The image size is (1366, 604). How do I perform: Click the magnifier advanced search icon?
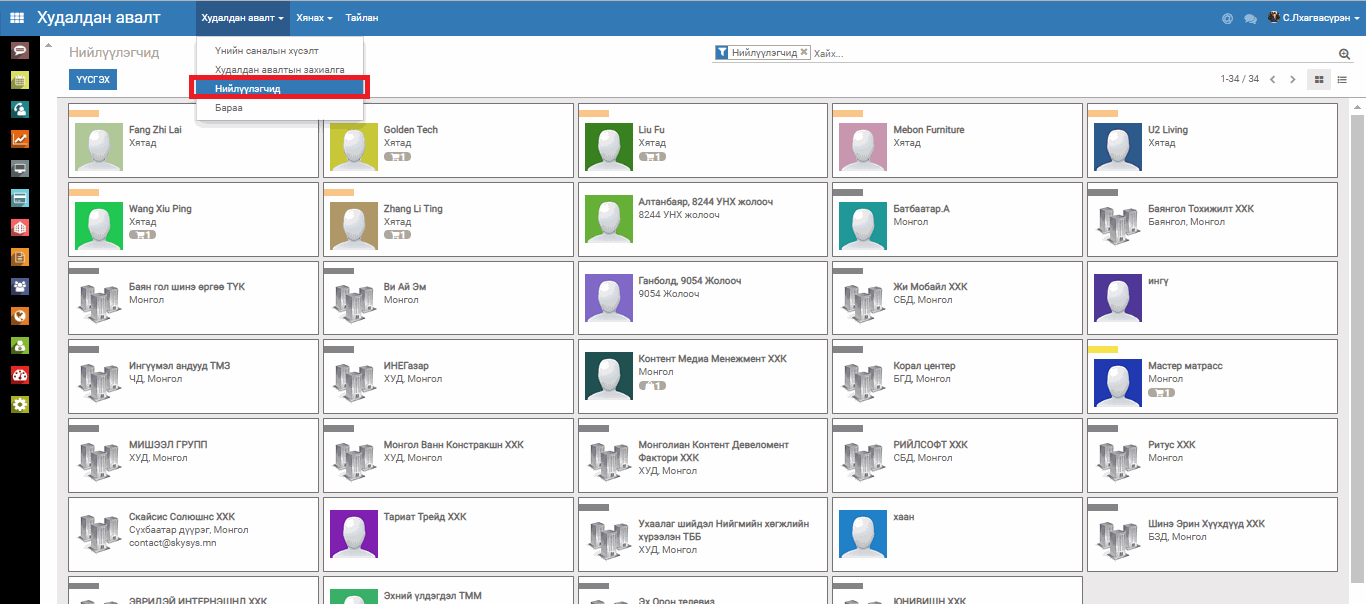[1344, 54]
